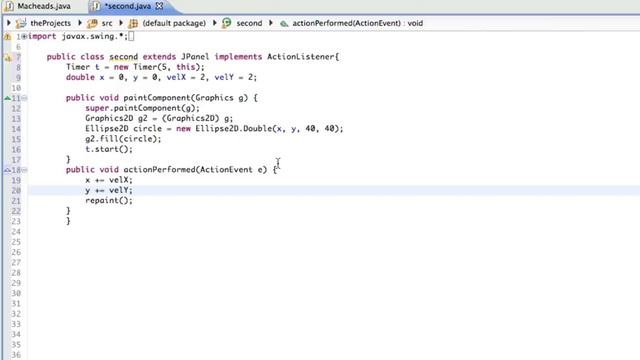Click implements marker on line 18
This screenshot has width=640, height=360.
pyautogui.click(x=7, y=170)
